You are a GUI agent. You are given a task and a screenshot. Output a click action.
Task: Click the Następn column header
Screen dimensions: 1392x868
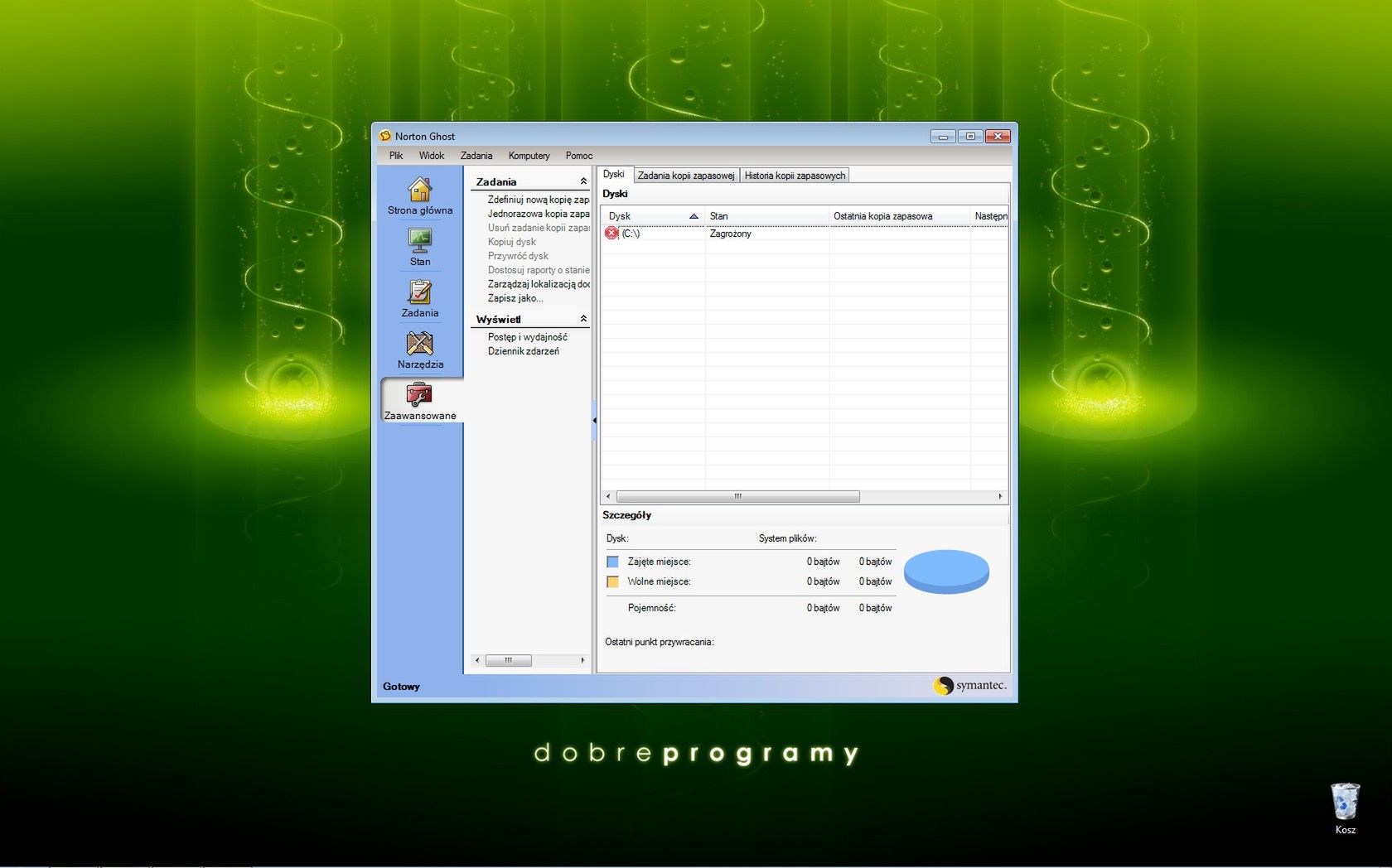[989, 216]
